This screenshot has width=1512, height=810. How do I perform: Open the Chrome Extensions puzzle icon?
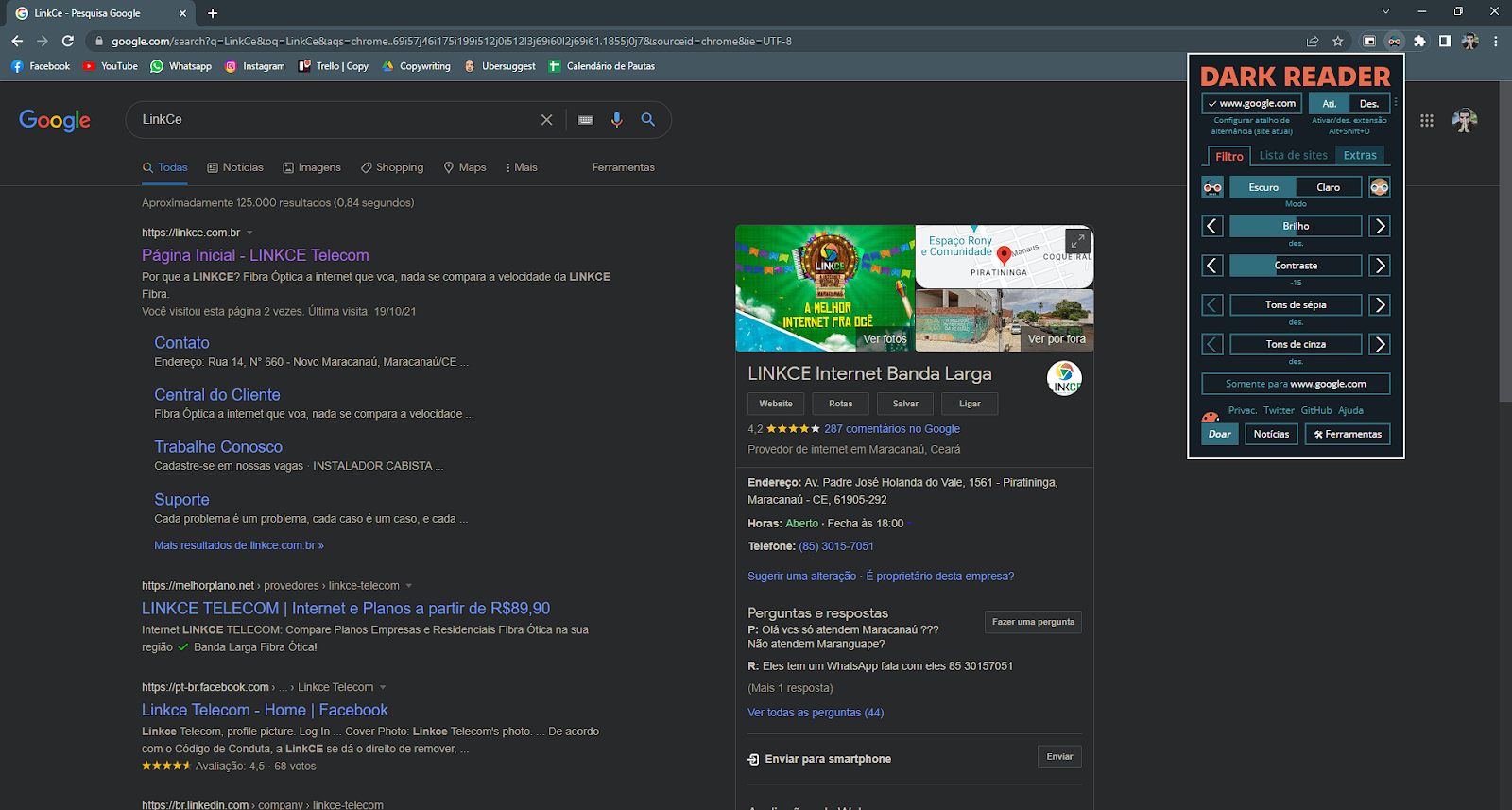click(1419, 41)
